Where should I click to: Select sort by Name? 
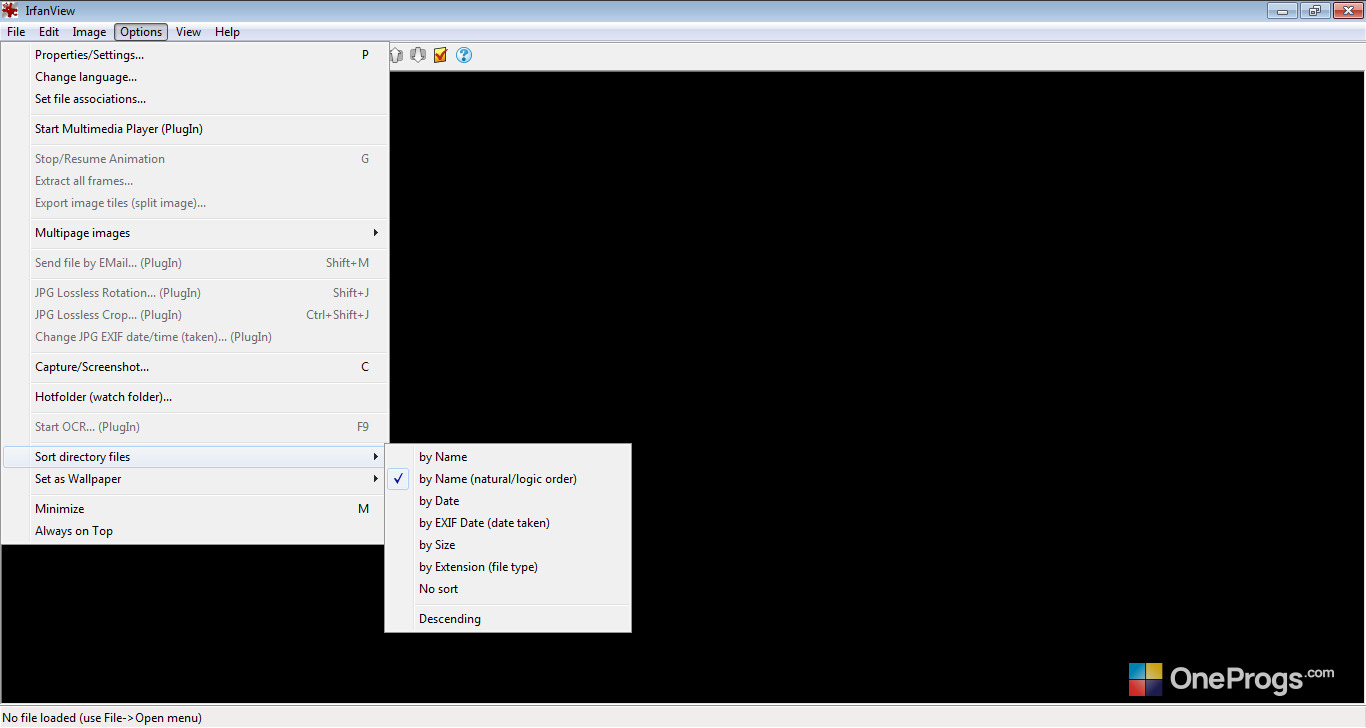(x=508, y=457)
